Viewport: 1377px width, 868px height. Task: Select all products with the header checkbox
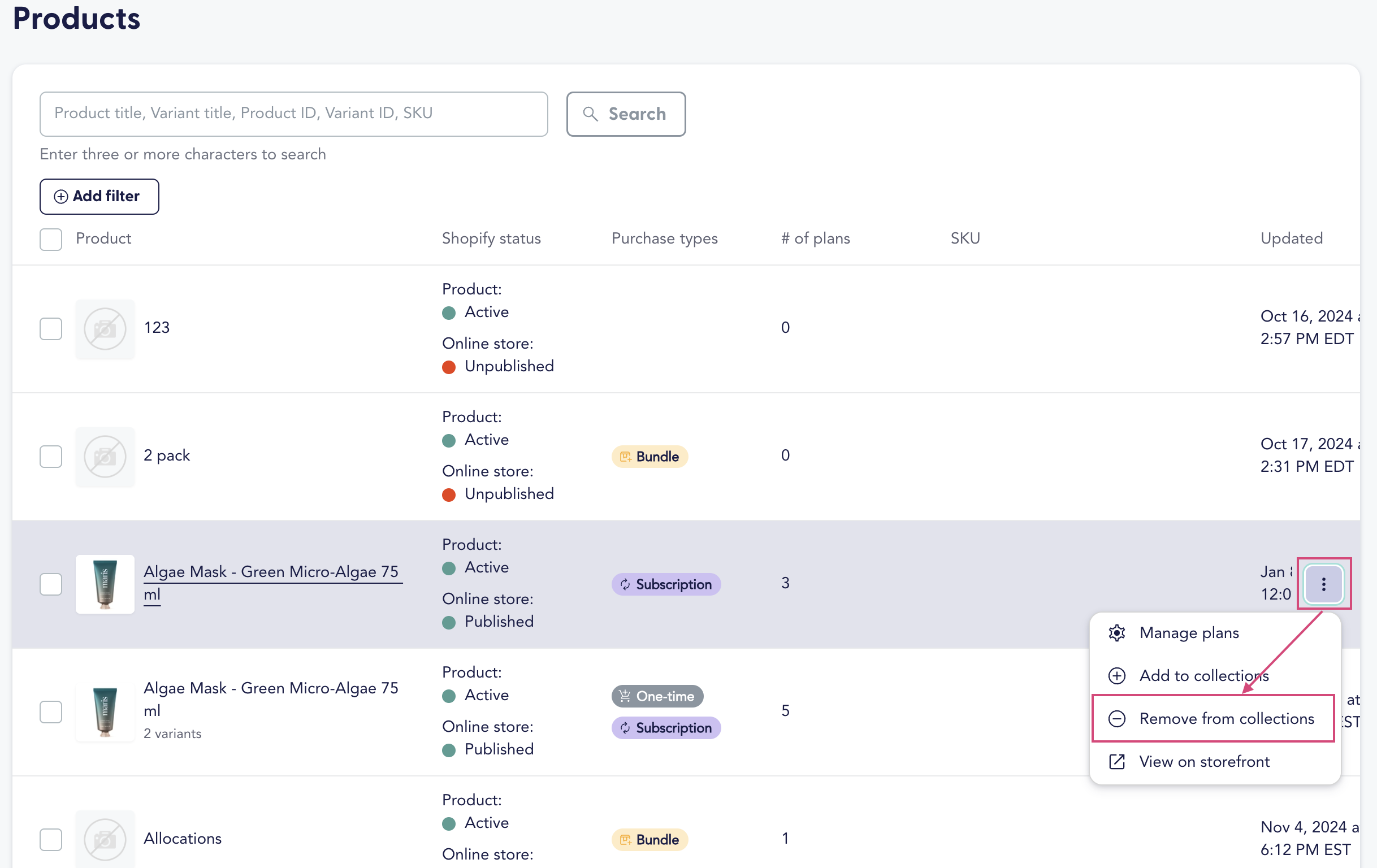(51, 239)
